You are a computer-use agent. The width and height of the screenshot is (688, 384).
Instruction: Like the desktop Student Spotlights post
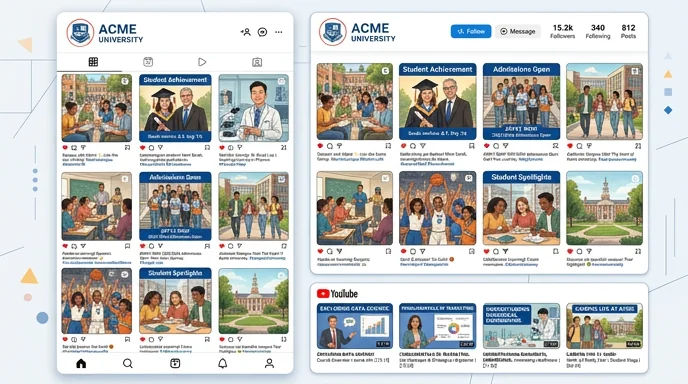click(487, 251)
